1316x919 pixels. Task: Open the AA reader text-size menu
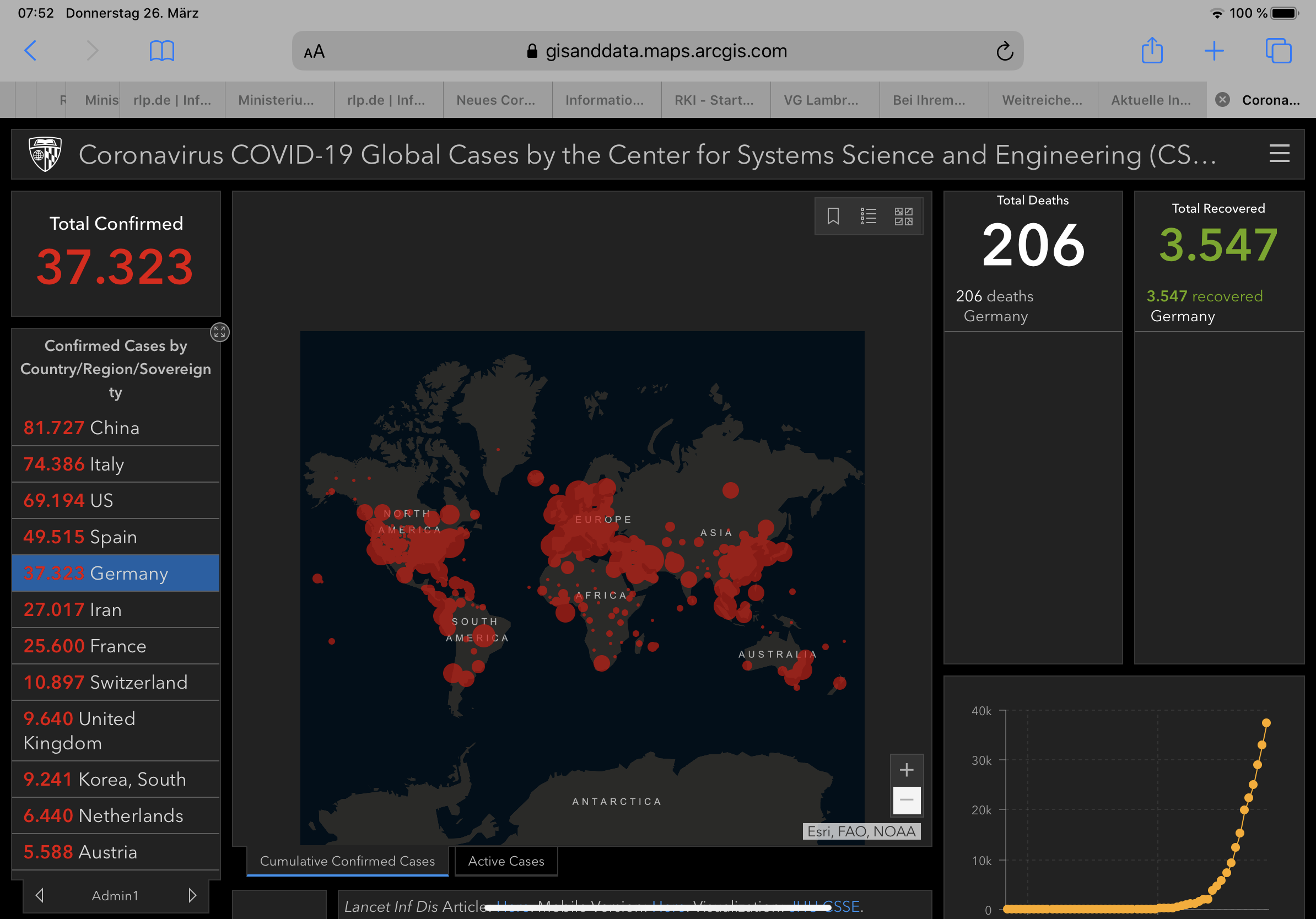pyautogui.click(x=314, y=52)
